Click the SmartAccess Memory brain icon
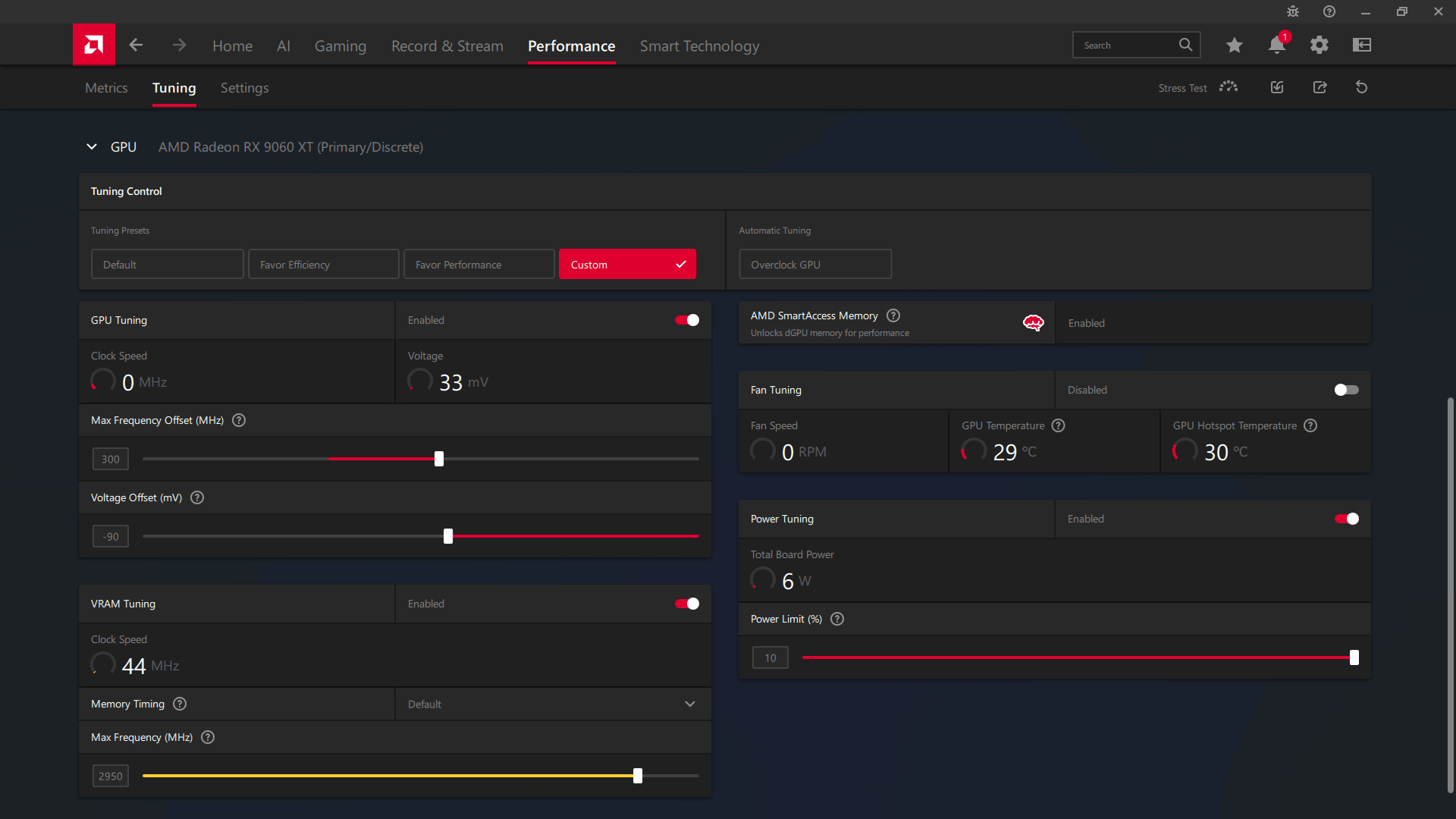Screen dimensions: 1456x819 1033,323
